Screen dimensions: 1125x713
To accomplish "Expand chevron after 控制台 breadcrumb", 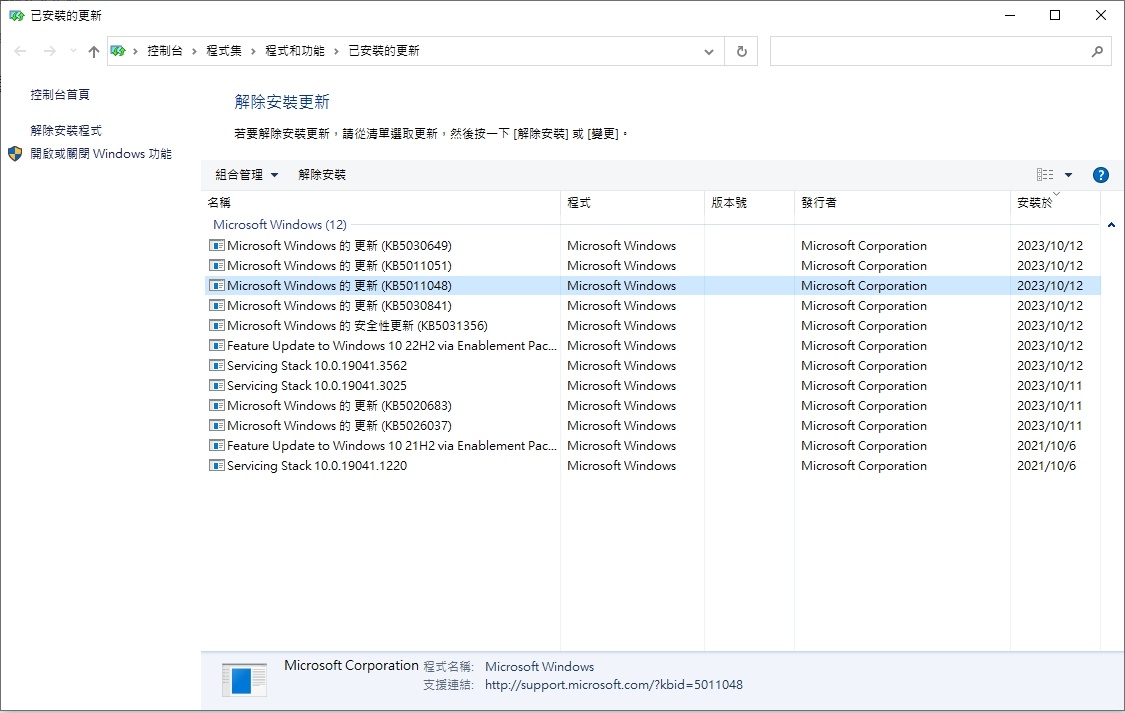I will click(194, 52).
